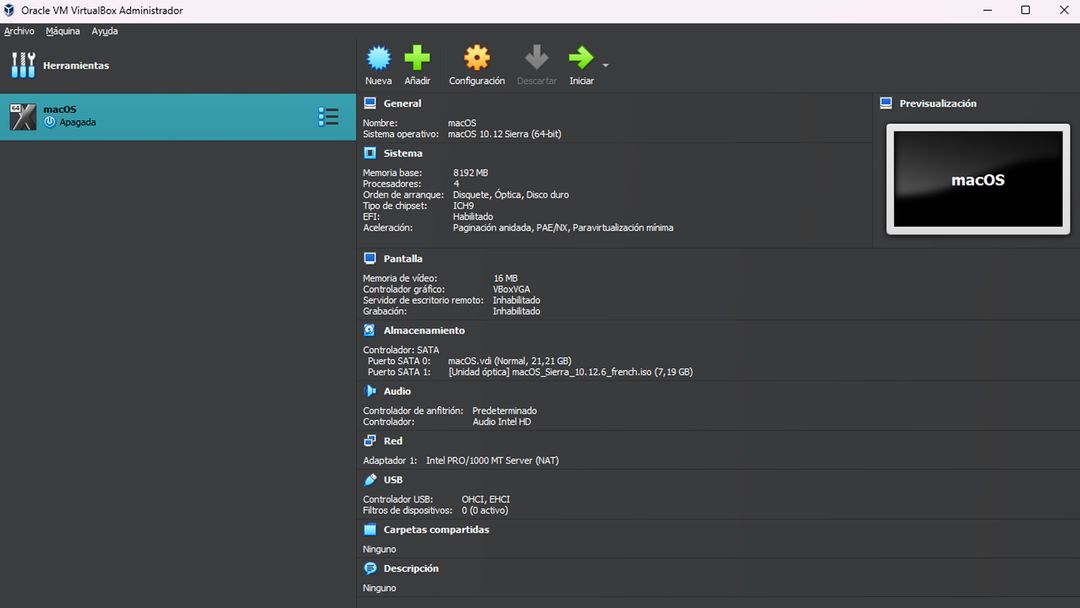
Task: Click the Descartar button
Action: click(x=536, y=57)
